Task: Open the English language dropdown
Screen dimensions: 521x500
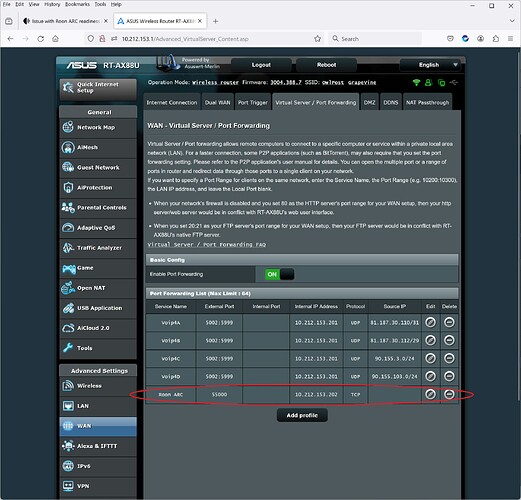Action: [430, 65]
